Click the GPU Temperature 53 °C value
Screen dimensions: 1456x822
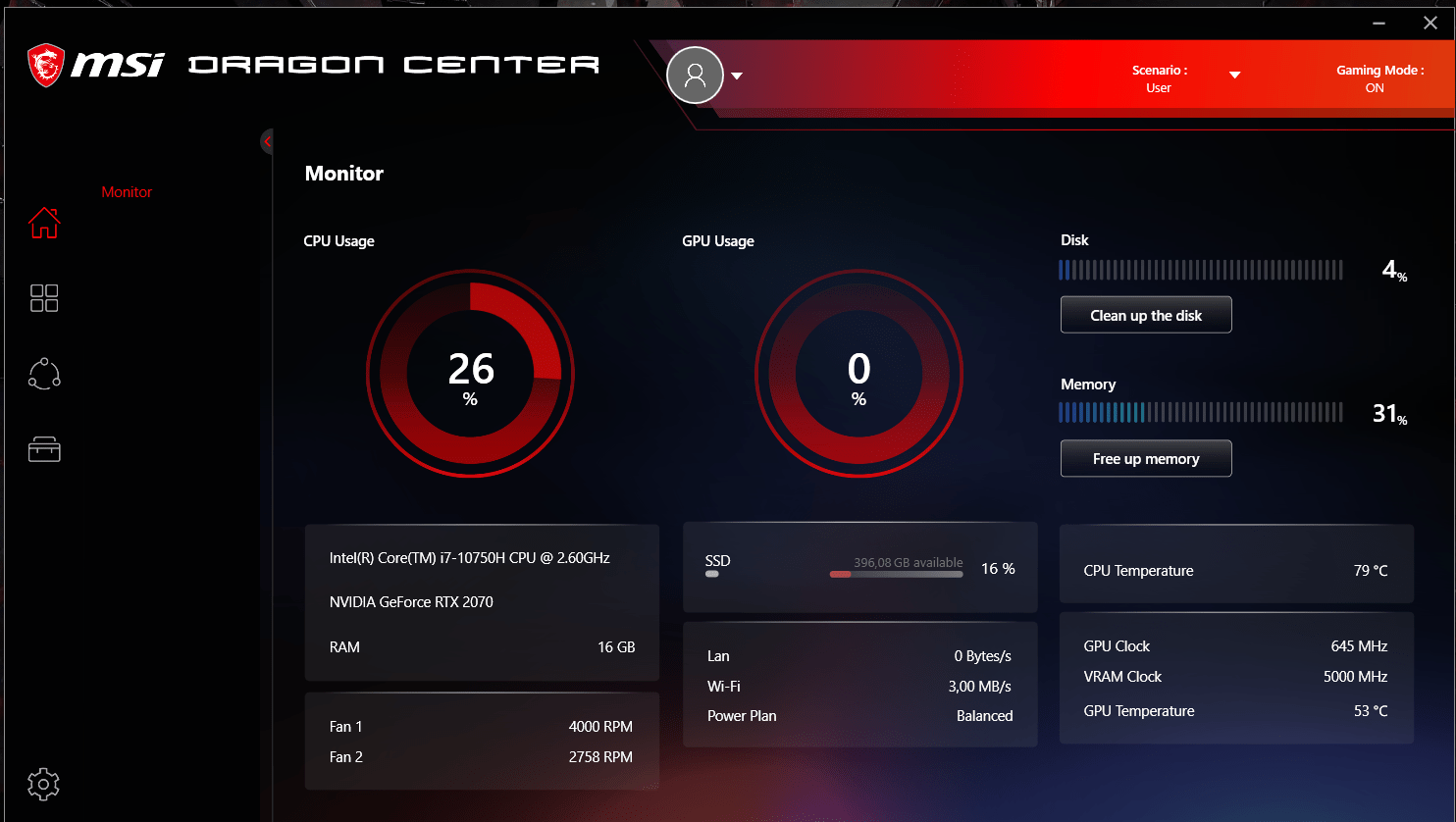coord(1371,711)
